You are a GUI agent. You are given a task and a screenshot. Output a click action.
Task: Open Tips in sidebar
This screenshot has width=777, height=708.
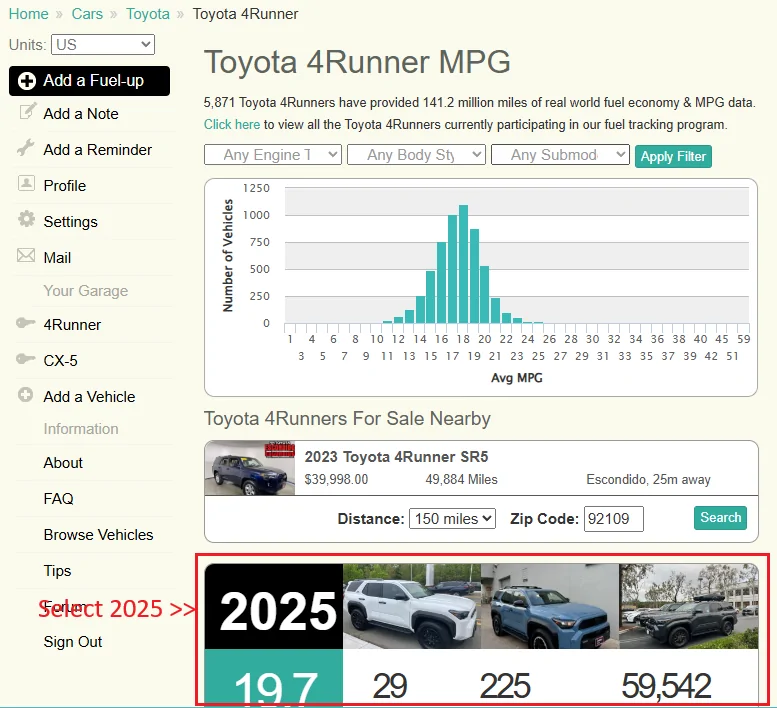(57, 571)
